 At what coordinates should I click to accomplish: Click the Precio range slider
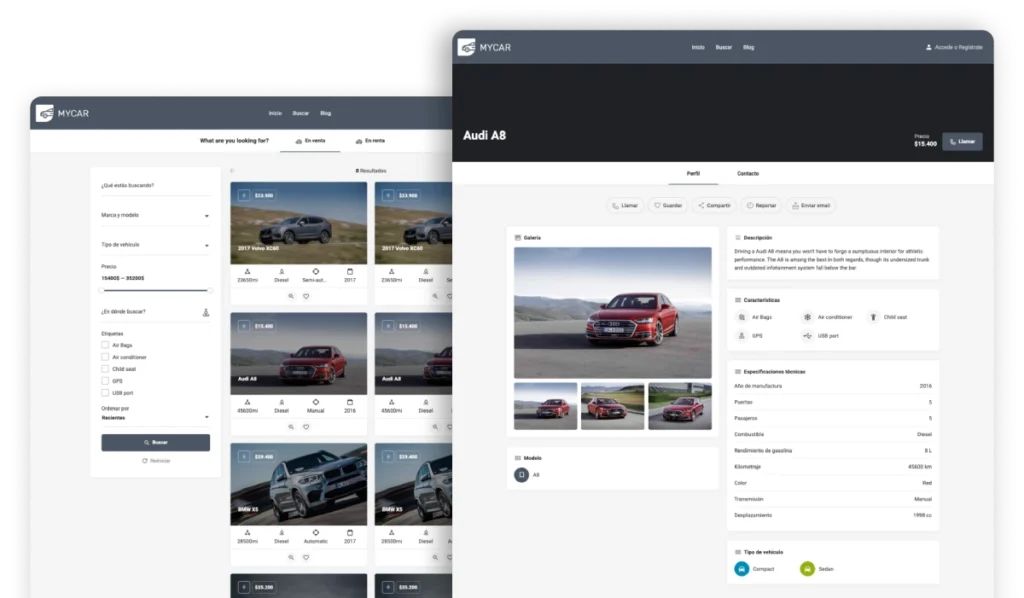[155, 290]
